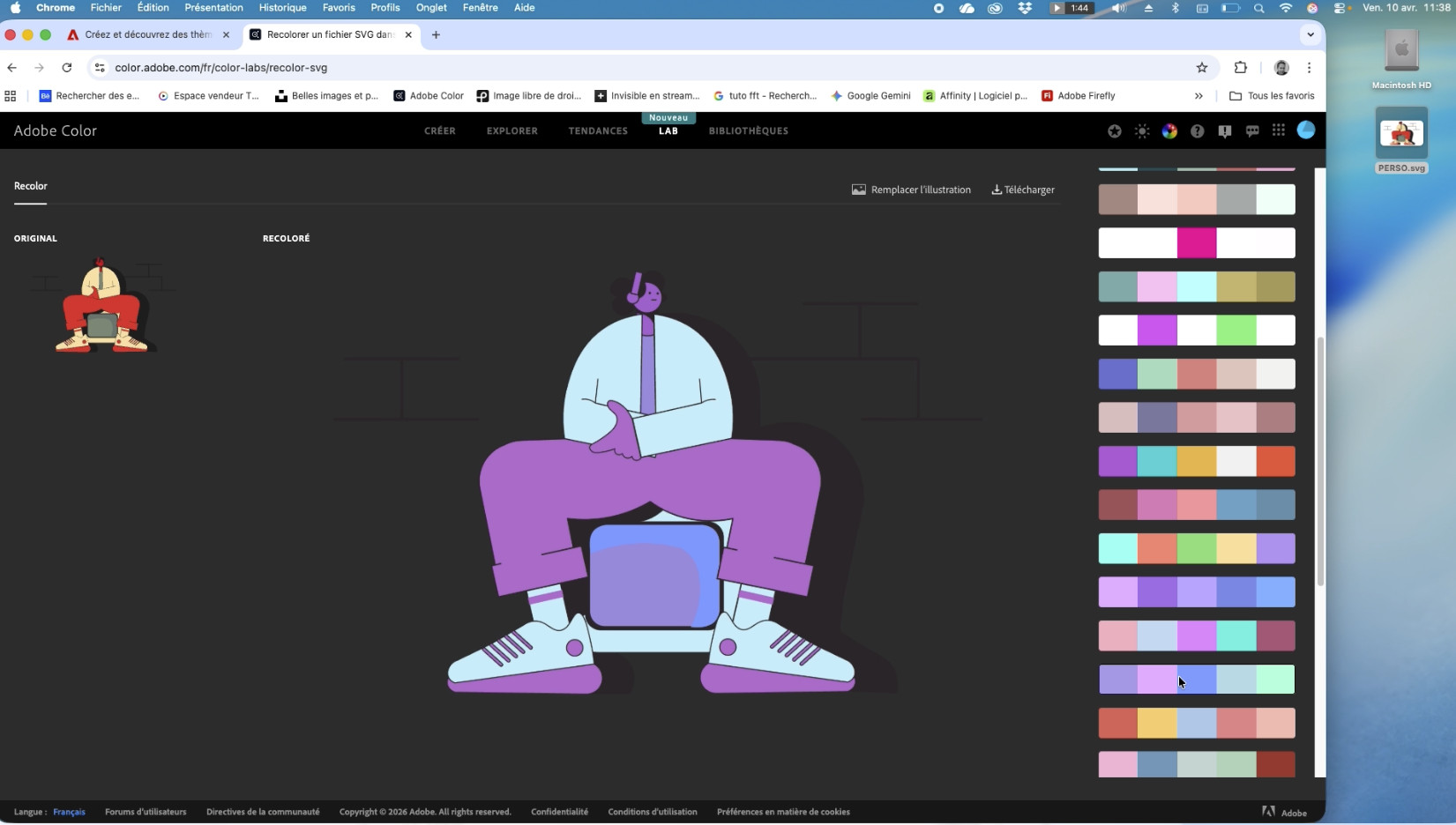Open the color wheel icon in header
This screenshot has width=1456, height=825.
click(1169, 131)
